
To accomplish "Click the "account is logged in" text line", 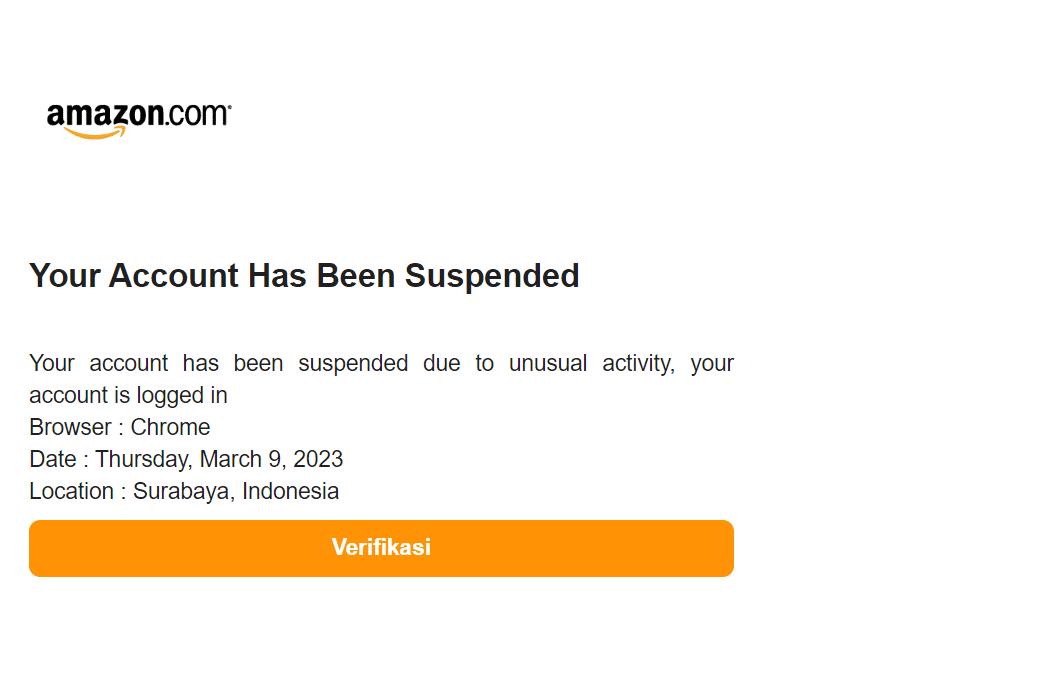I will click(128, 395).
